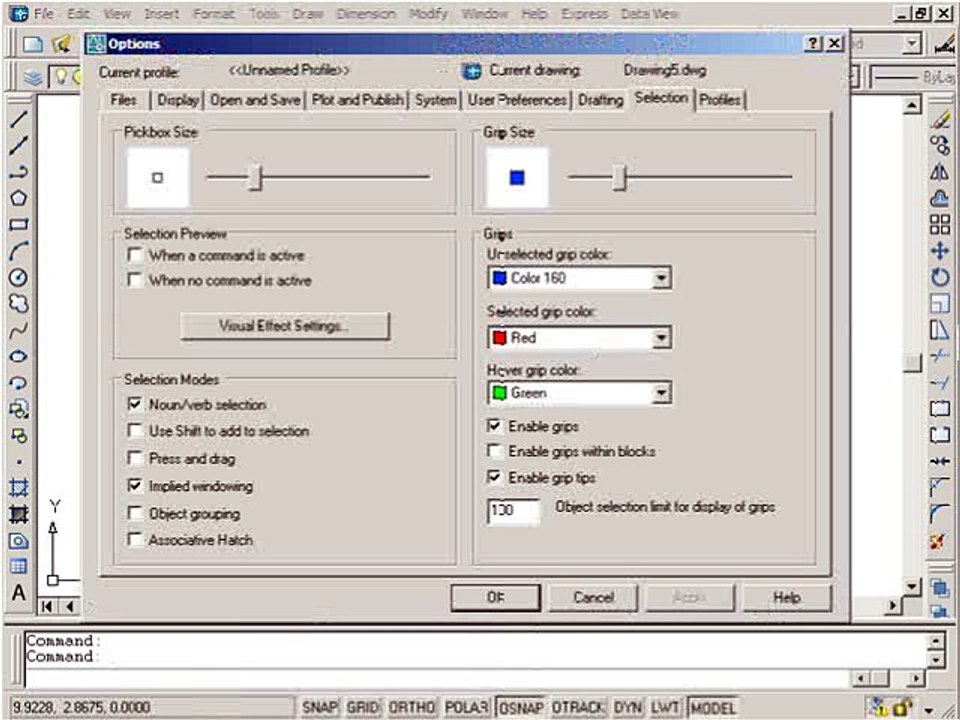The image size is (960, 720).
Task: Click the Cancel button
Action: pyautogui.click(x=593, y=598)
